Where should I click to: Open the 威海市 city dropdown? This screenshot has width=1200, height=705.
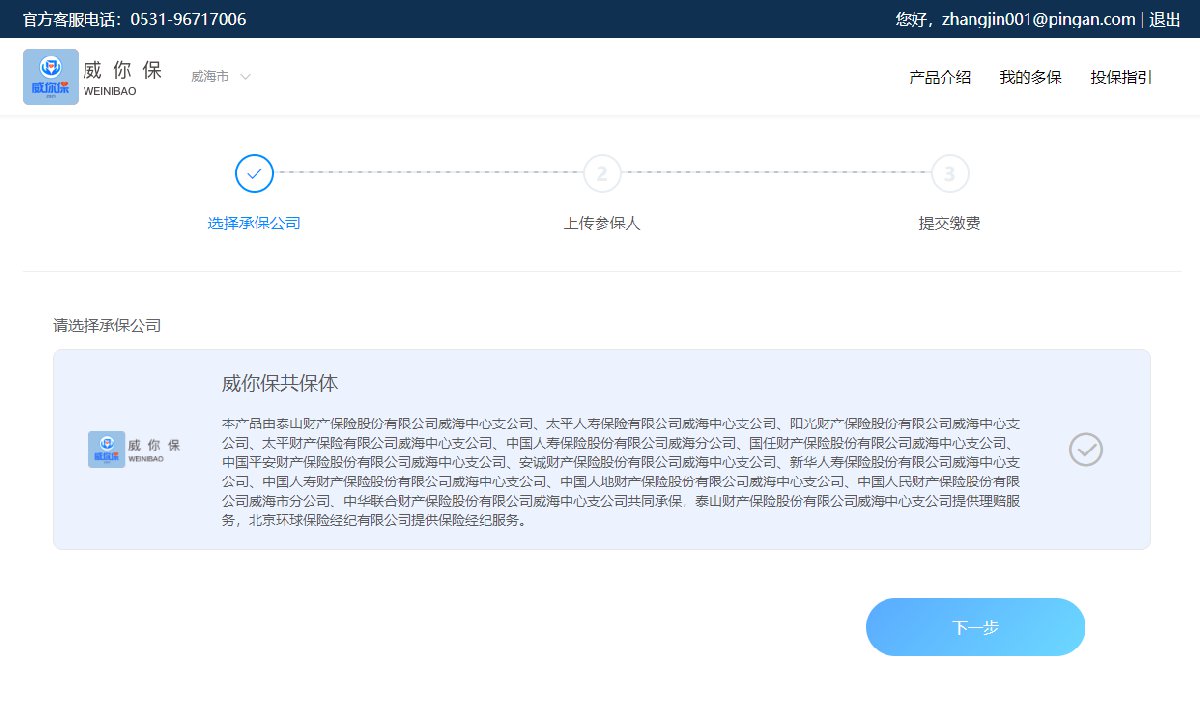tap(210, 77)
